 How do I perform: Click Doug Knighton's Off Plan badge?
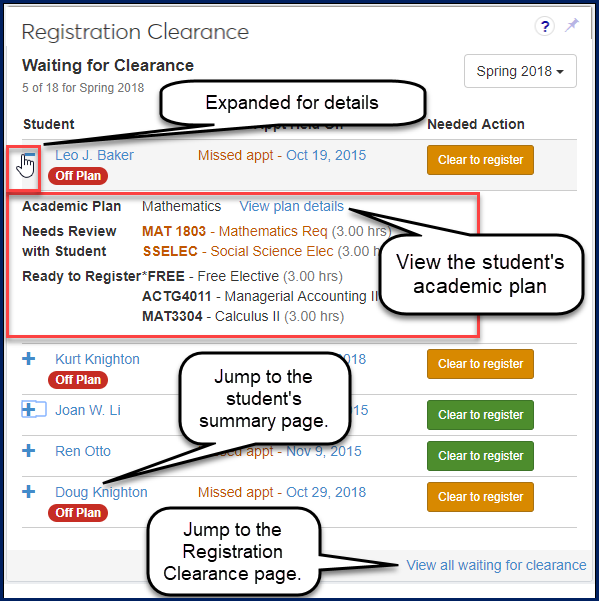tap(78, 512)
